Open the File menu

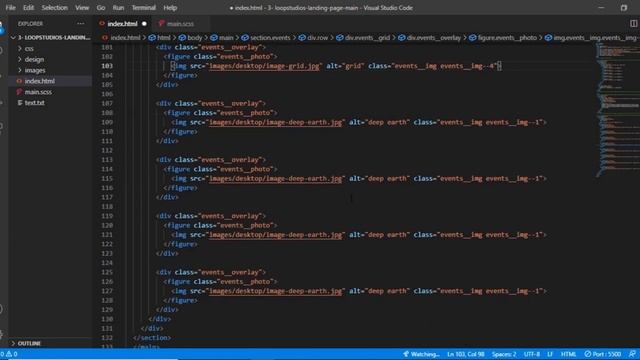click(x=10, y=8)
